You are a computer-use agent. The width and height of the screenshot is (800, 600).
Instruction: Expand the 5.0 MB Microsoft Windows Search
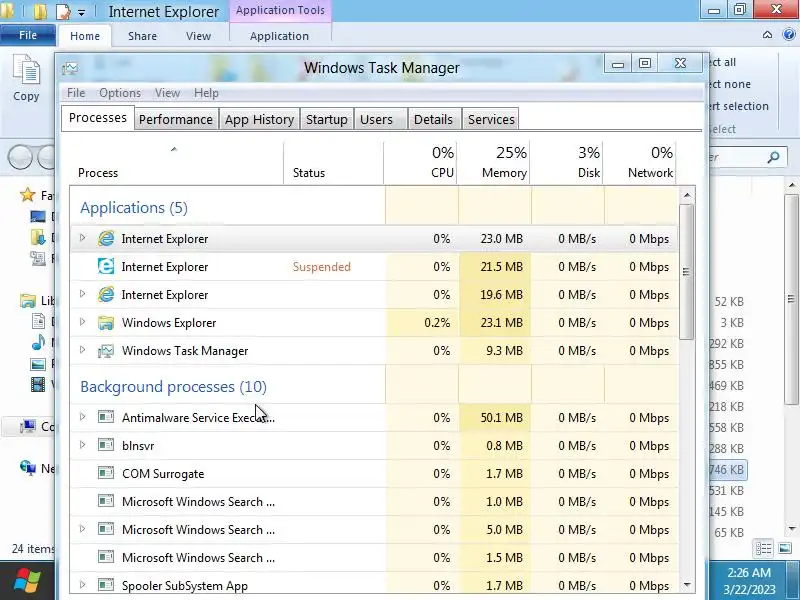(x=82, y=529)
